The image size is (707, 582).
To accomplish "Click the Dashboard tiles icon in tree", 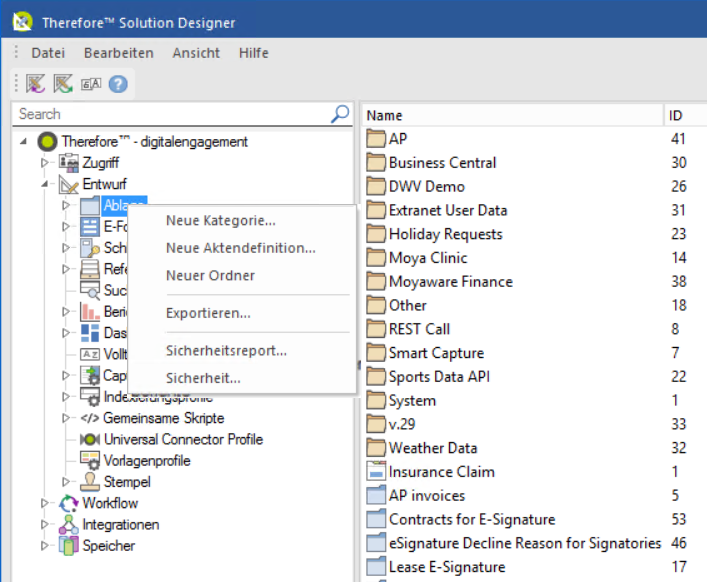I will click(90, 333).
